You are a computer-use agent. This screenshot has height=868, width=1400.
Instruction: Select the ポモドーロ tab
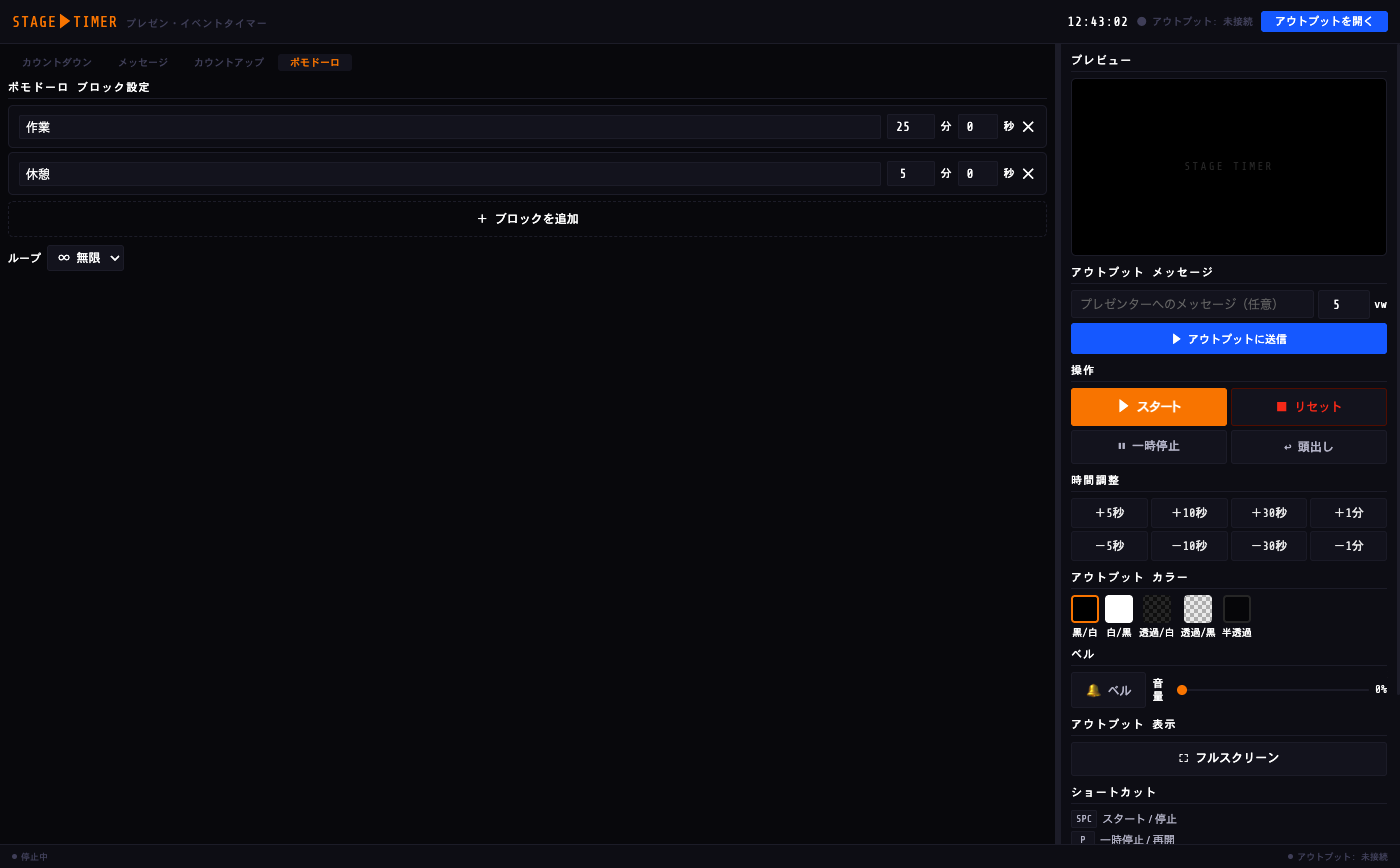(315, 62)
